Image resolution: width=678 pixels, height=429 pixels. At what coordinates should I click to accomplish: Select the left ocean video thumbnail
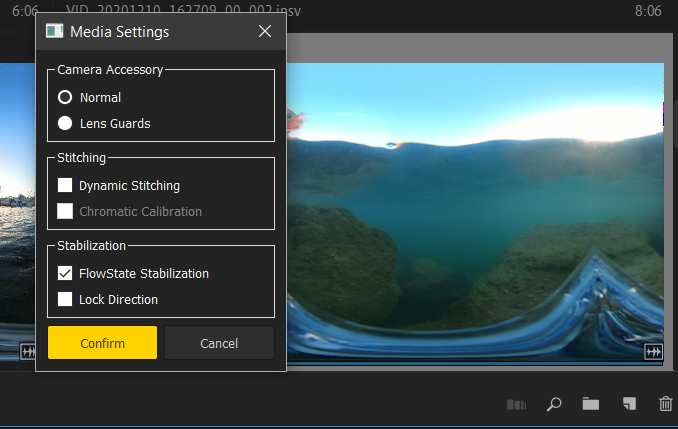pyautogui.click(x=17, y=212)
